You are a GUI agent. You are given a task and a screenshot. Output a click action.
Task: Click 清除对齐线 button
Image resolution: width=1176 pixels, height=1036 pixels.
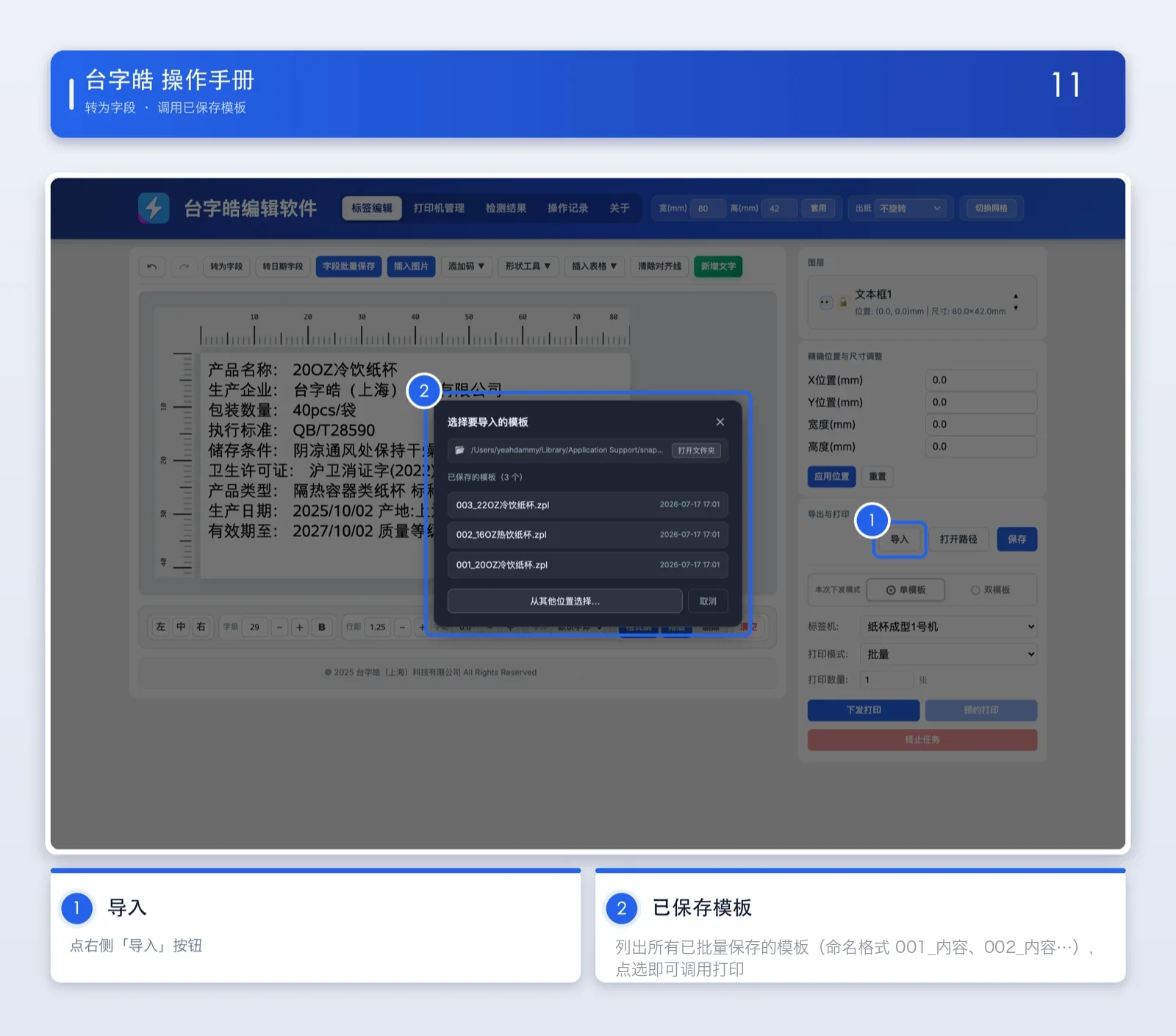tap(659, 266)
